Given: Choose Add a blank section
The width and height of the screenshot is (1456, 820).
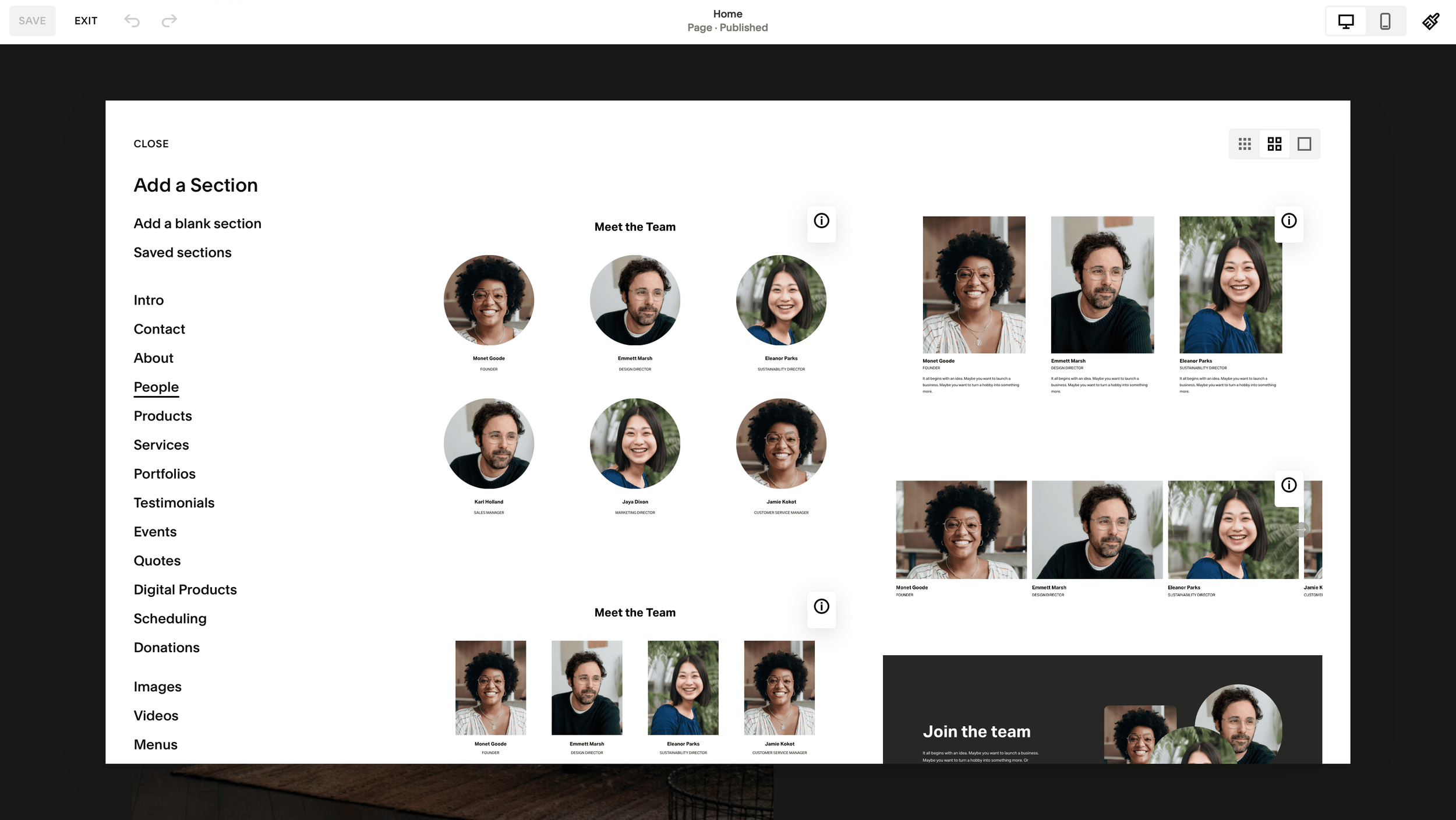Looking at the screenshot, I should coord(197,224).
